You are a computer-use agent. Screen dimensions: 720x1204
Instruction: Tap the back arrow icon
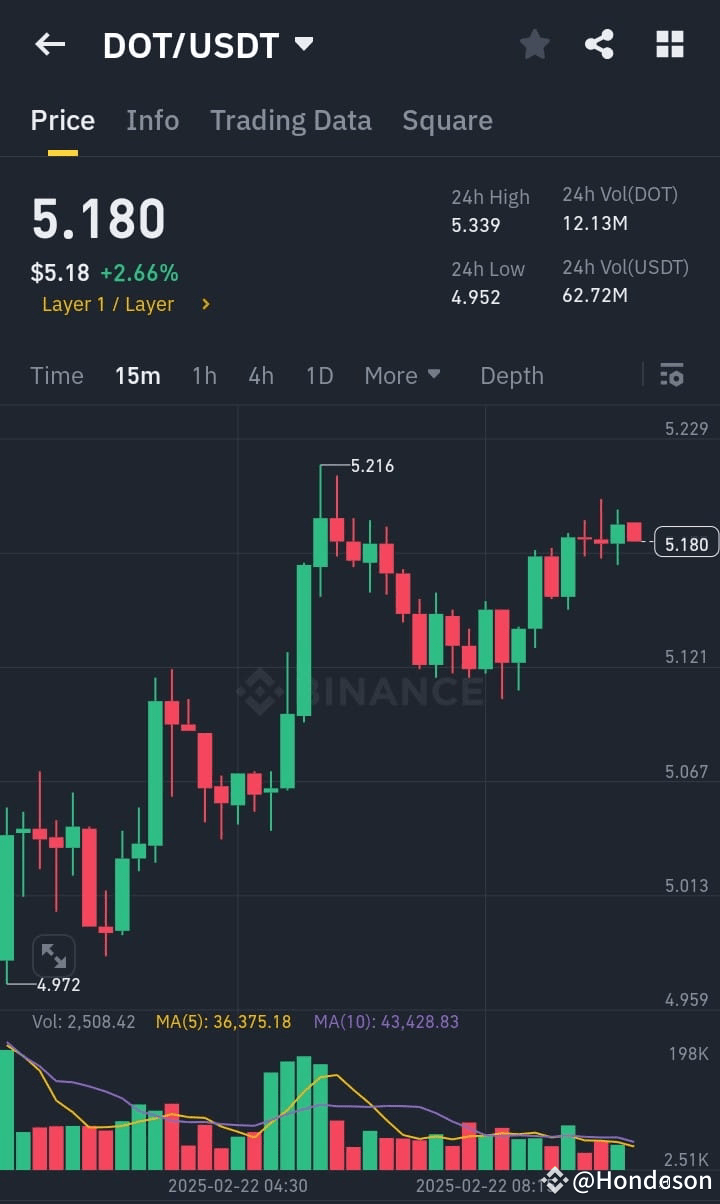click(x=50, y=43)
